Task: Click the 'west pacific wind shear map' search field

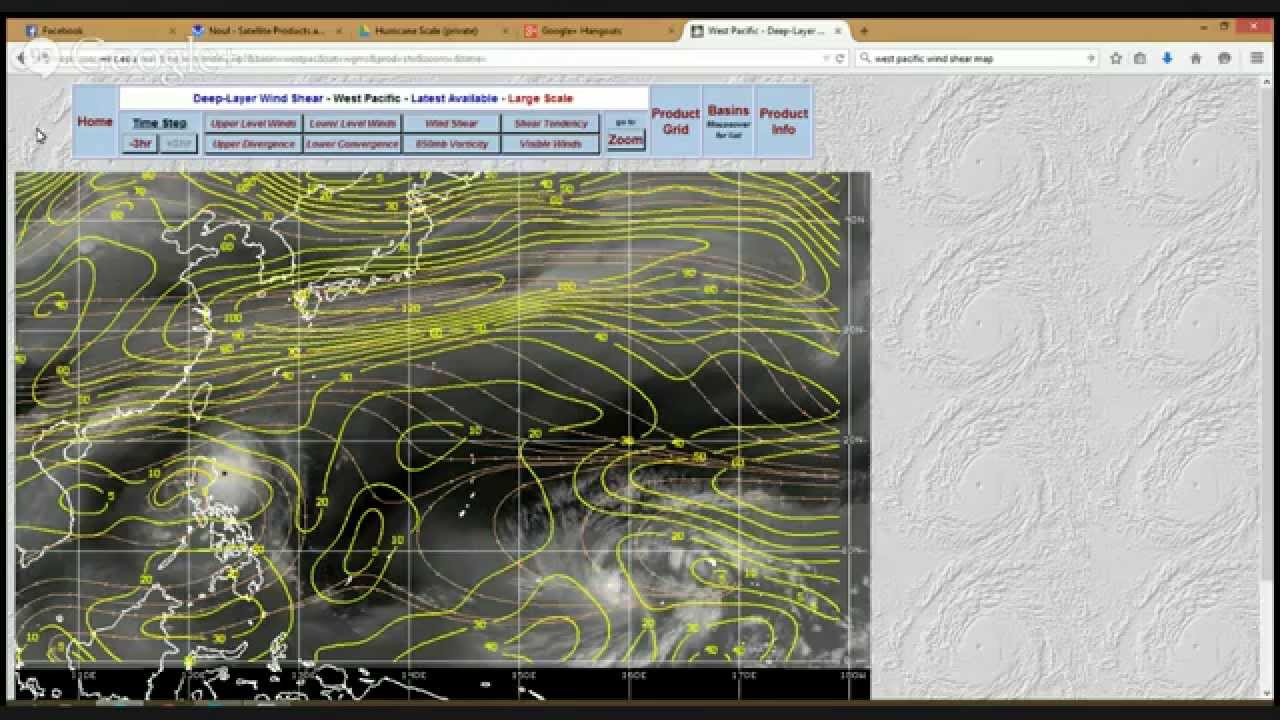Action: point(978,59)
